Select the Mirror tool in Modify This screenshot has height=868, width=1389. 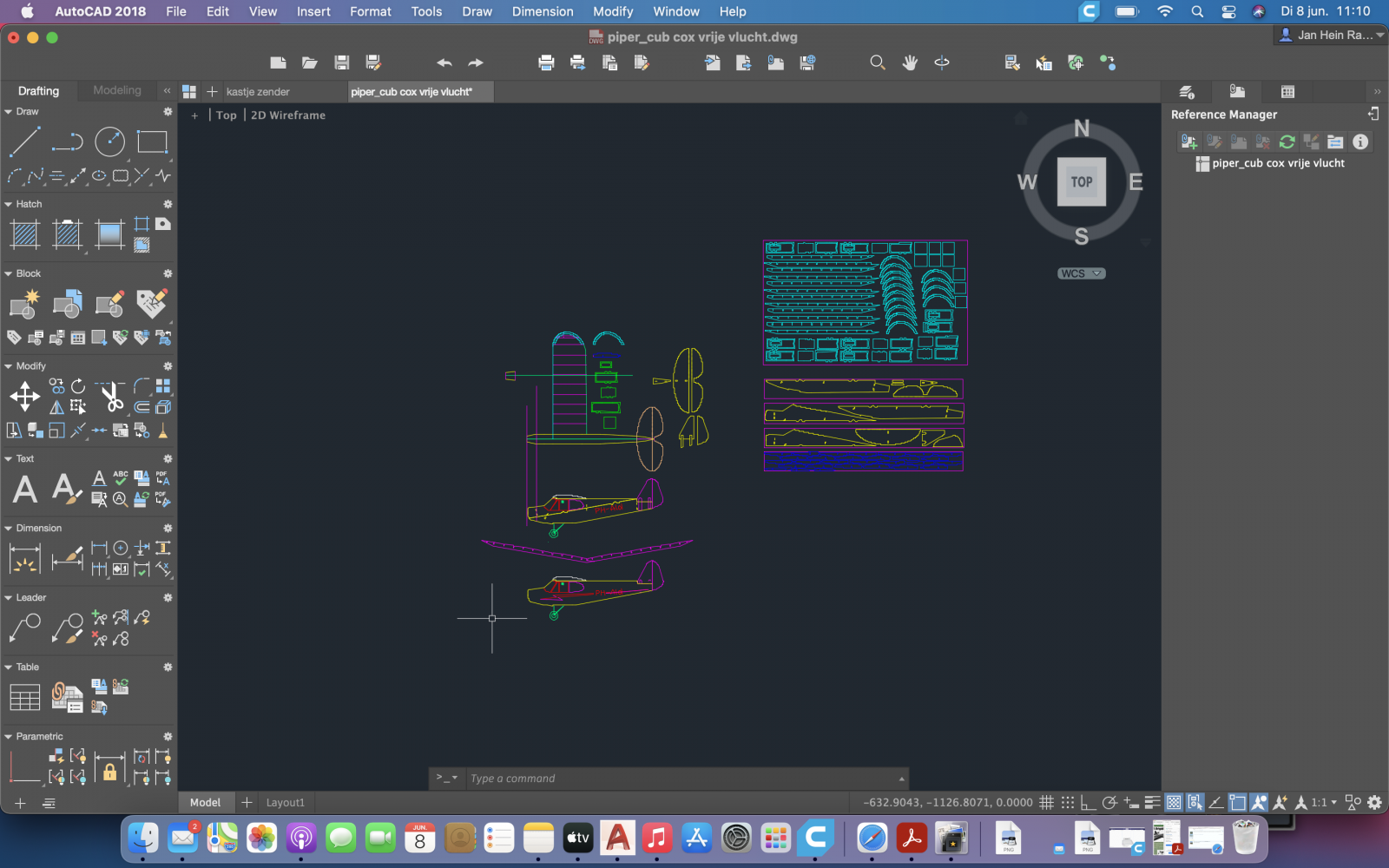click(x=56, y=407)
